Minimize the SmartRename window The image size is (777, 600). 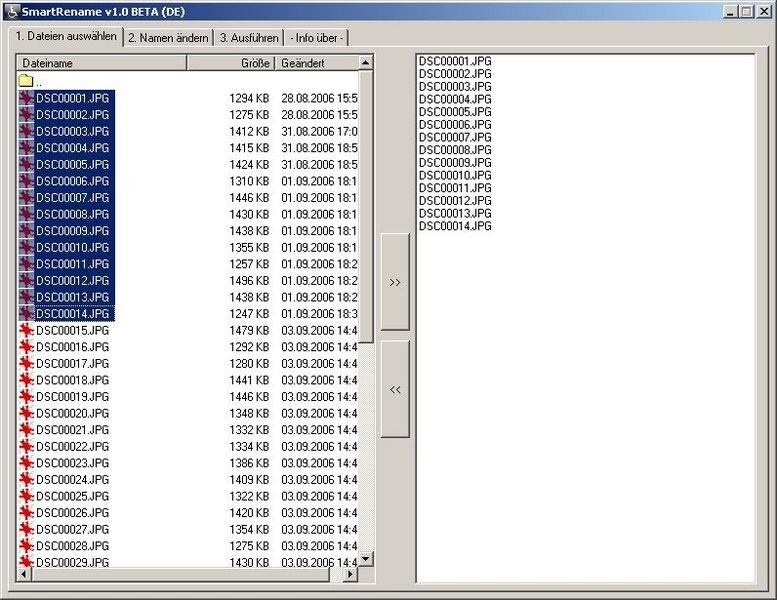click(x=729, y=11)
